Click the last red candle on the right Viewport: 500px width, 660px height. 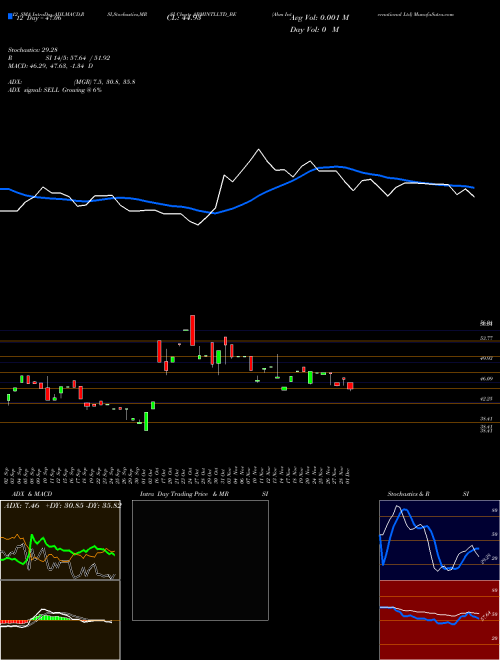(350, 386)
